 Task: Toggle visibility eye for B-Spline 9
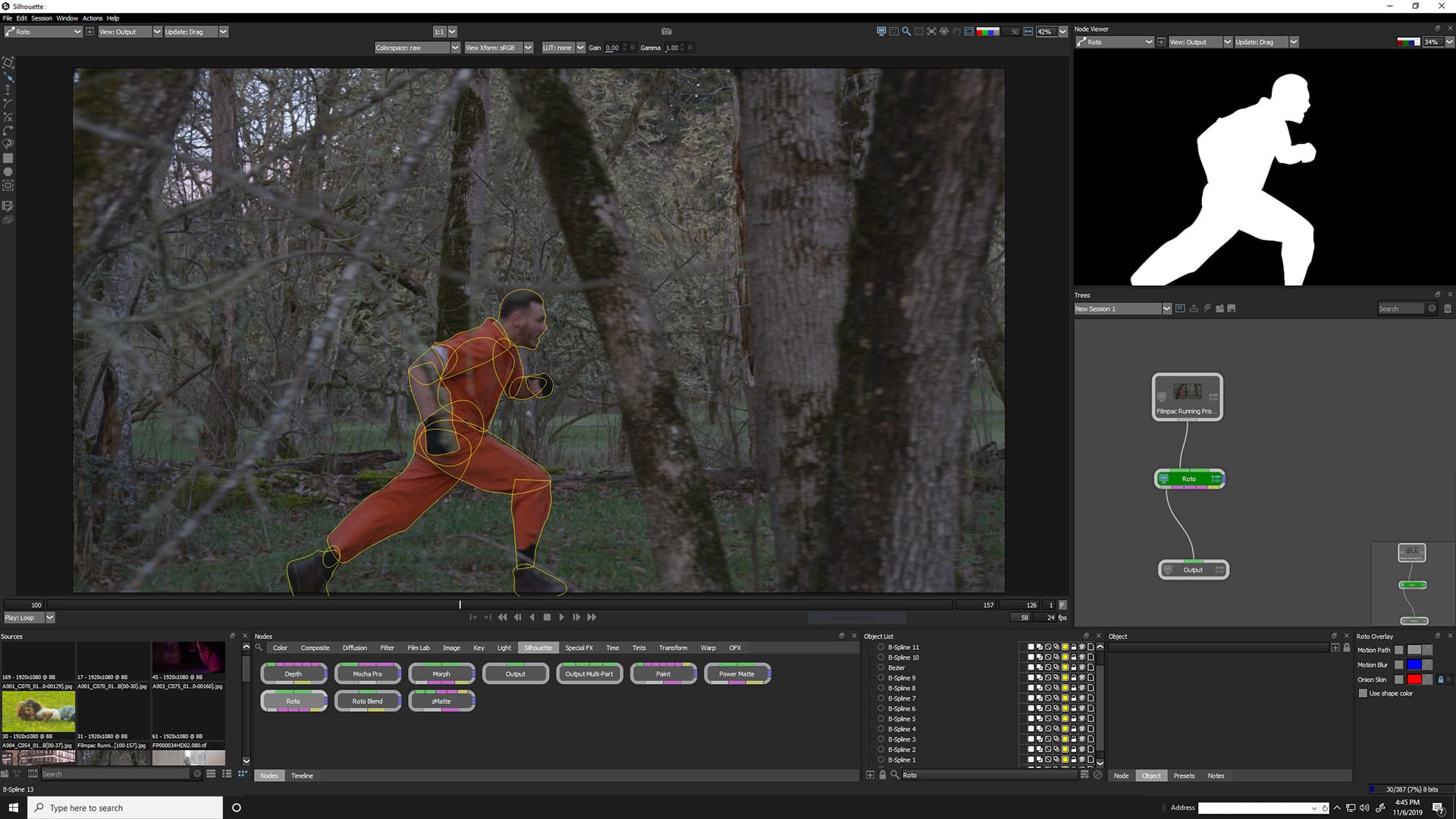pyautogui.click(x=1082, y=678)
